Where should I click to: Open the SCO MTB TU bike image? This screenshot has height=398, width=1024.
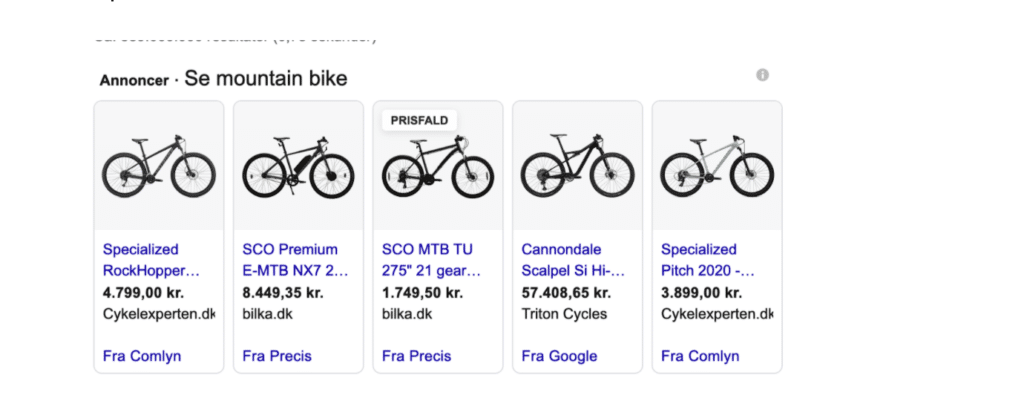click(x=438, y=165)
